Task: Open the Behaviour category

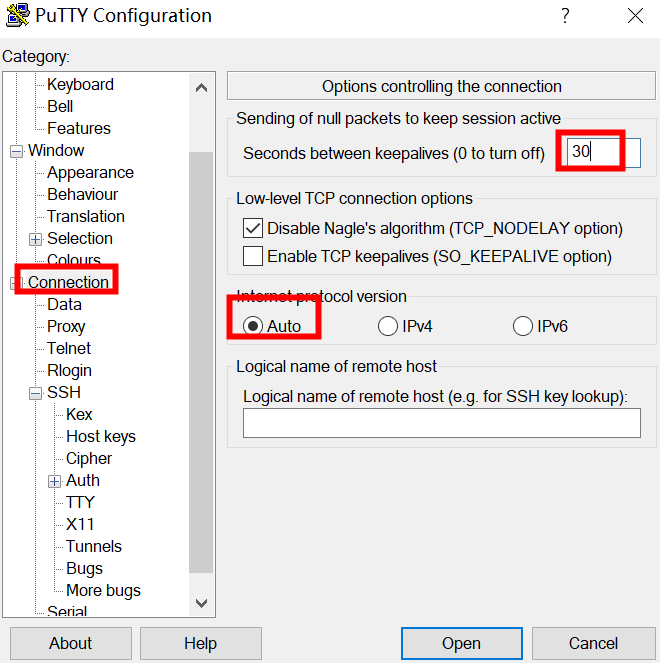Action: [82, 194]
